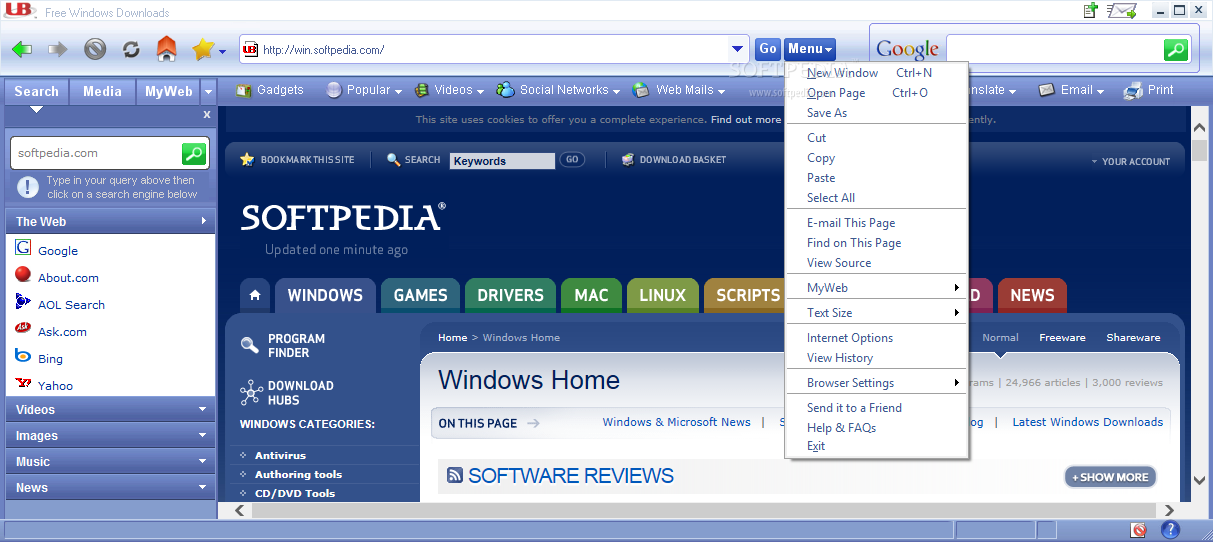Viewport: 1213px width, 542px height.
Task: Click the Softpedia home icon tab
Action: coord(255,295)
